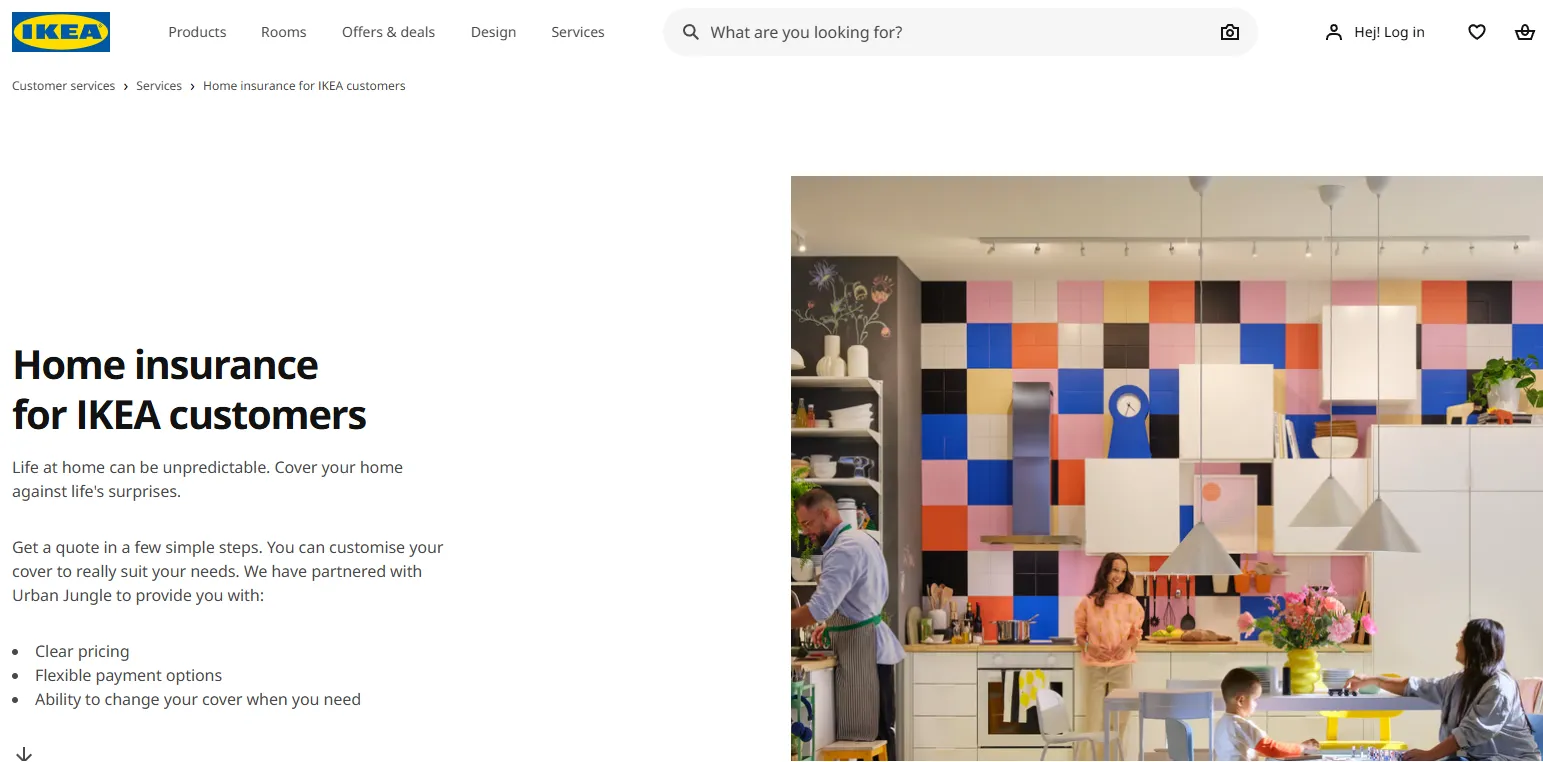
Task: Open visual search camera icon
Action: coord(1230,32)
